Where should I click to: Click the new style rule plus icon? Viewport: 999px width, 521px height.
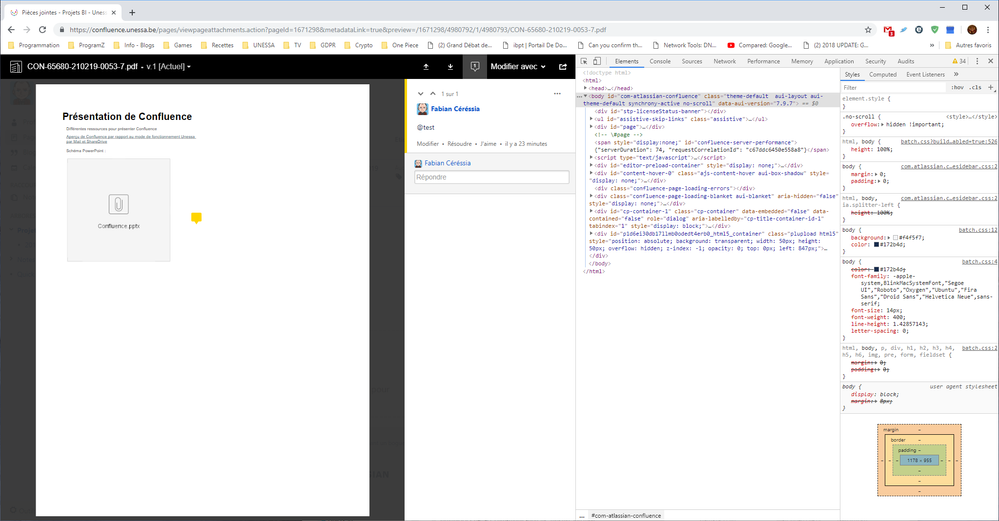pos(991,87)
